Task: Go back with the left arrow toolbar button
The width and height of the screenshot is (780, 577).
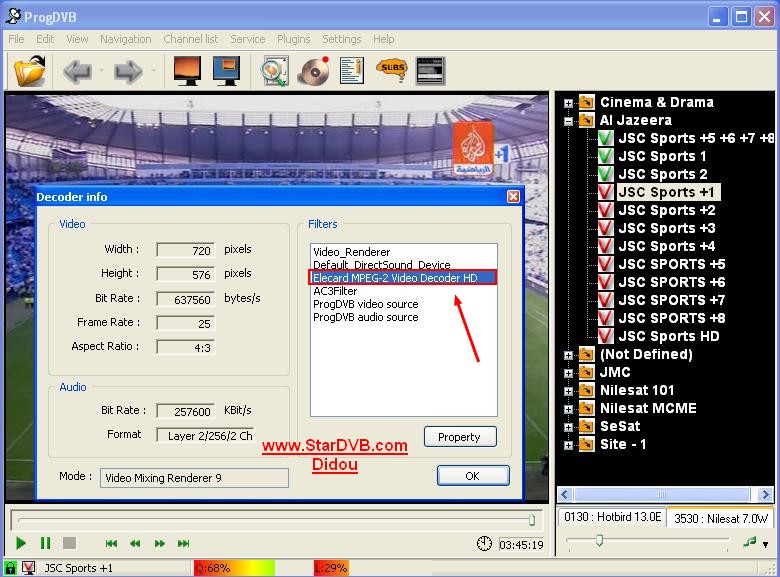Action: 78,72
